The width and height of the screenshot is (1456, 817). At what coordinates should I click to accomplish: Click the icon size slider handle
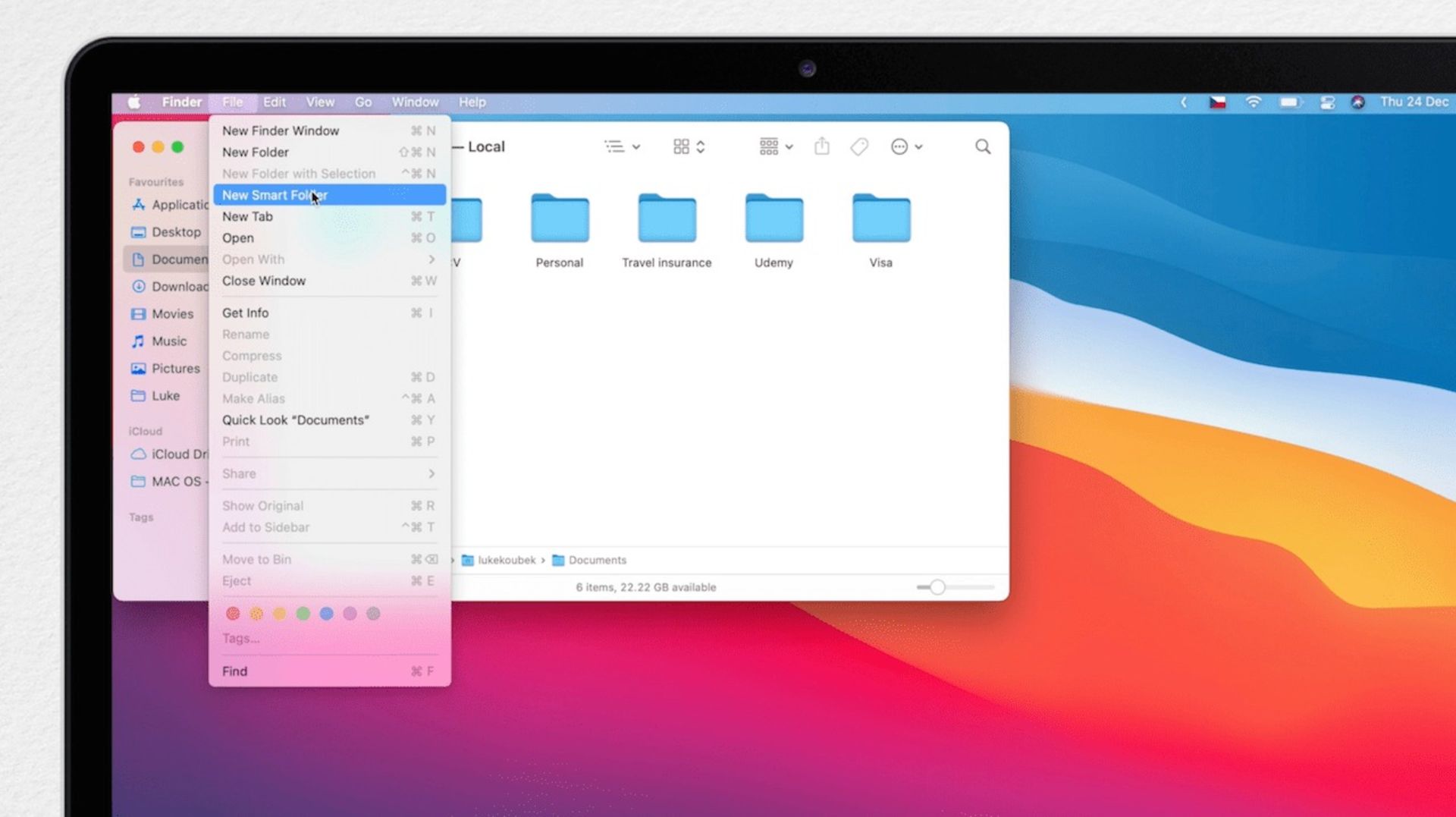pyautogui.click(x=937, y=587)
